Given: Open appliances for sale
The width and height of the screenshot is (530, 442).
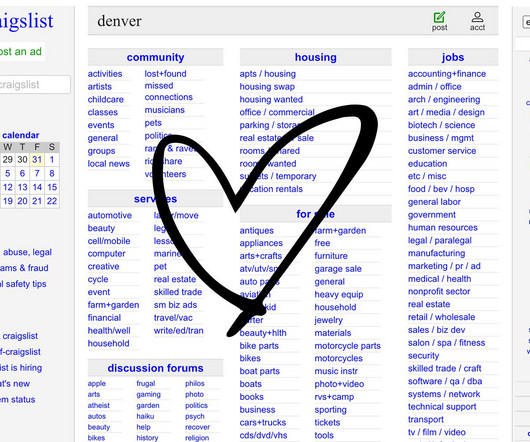Looking at the screenshot, I should point(261,243).
